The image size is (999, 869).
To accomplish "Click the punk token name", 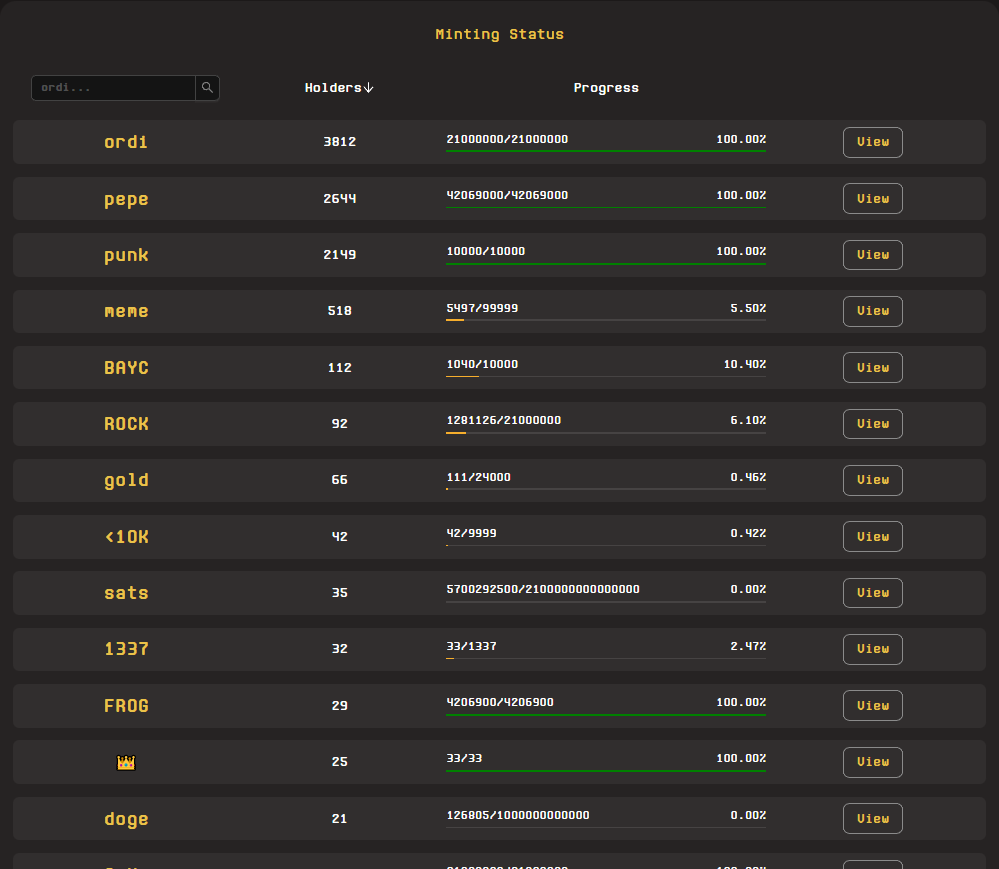I will (126, 255).
